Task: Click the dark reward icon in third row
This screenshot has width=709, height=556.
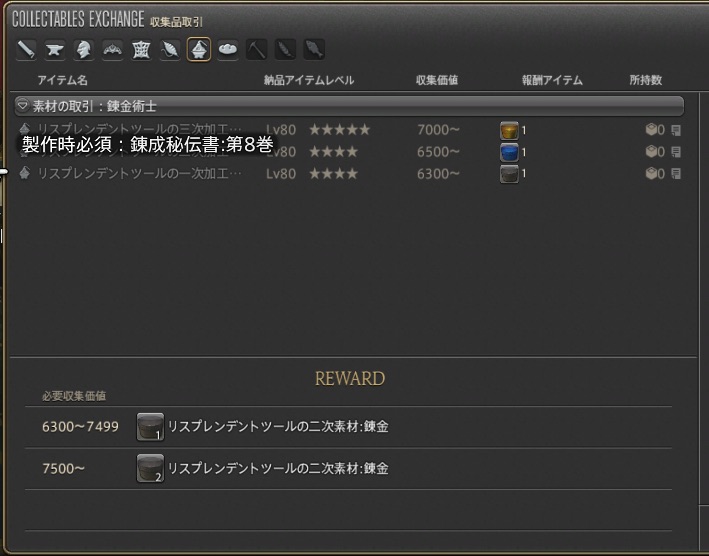Action: (x=509, y=174)
